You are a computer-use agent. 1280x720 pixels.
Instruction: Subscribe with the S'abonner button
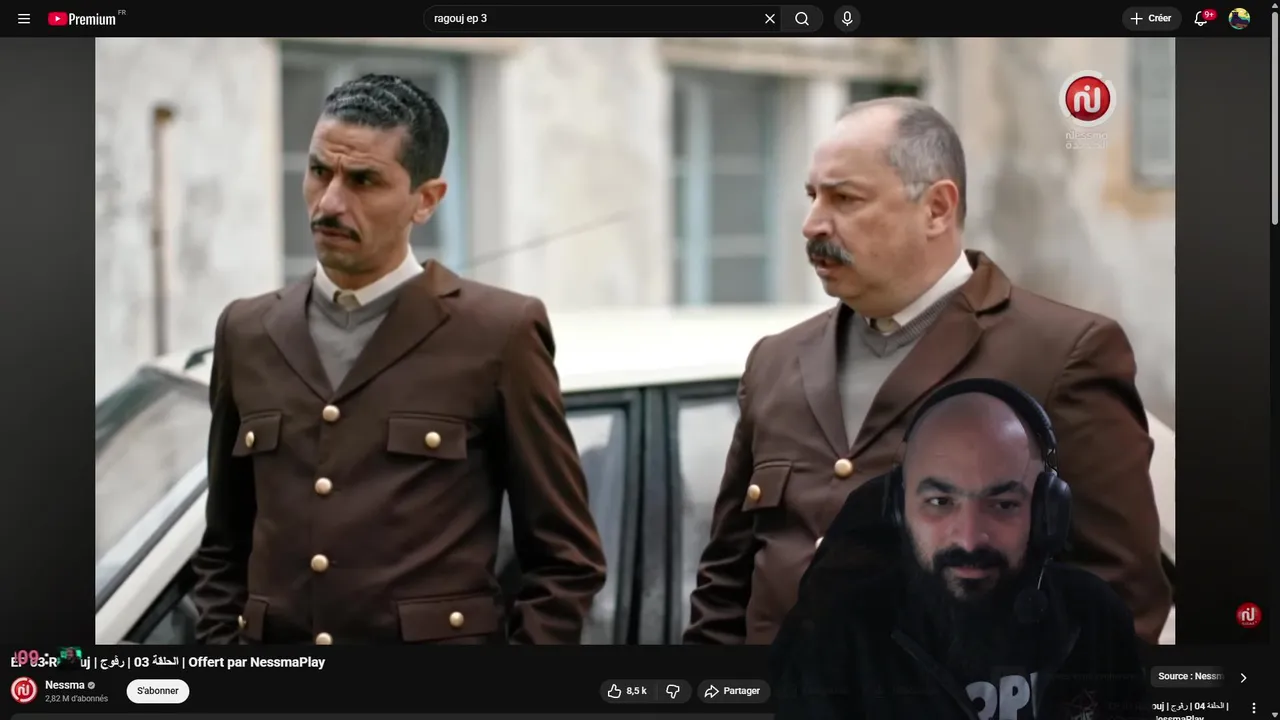click(158, 691)
